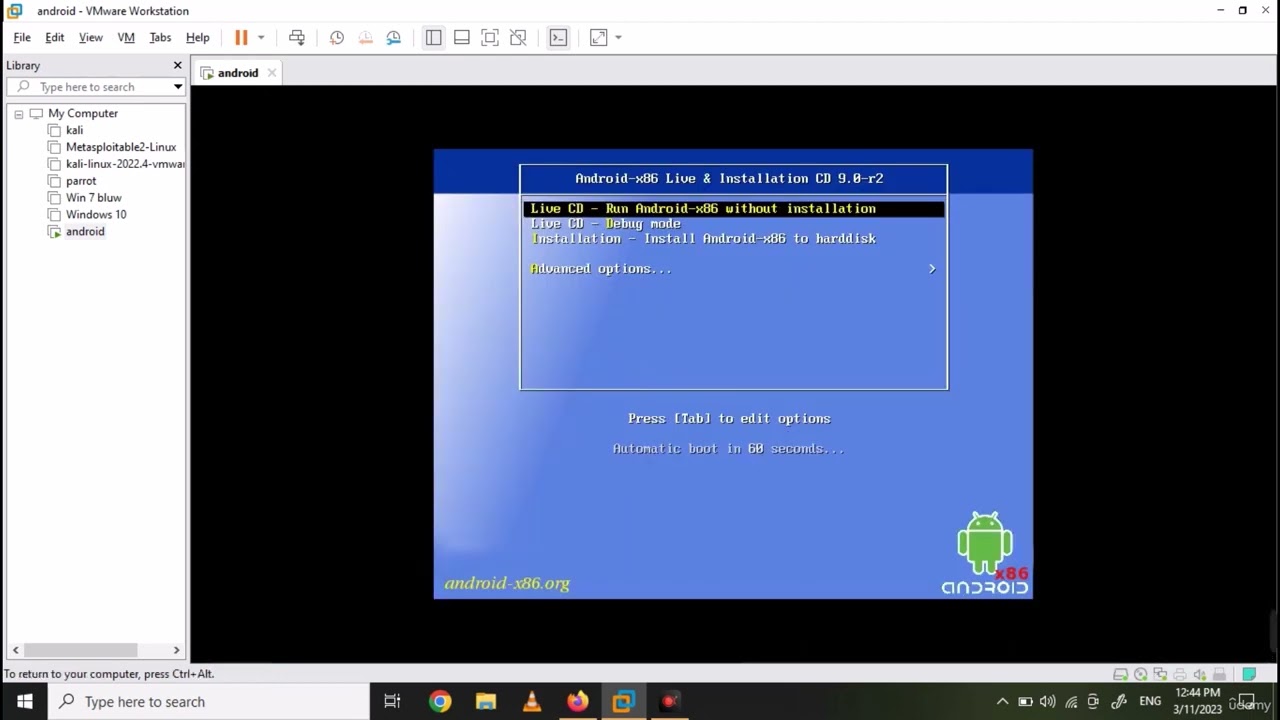Viewport: 1280px width, 720px height.
Task: Open the VM menu
Action: pyautogui.click(x=126, y=37)
